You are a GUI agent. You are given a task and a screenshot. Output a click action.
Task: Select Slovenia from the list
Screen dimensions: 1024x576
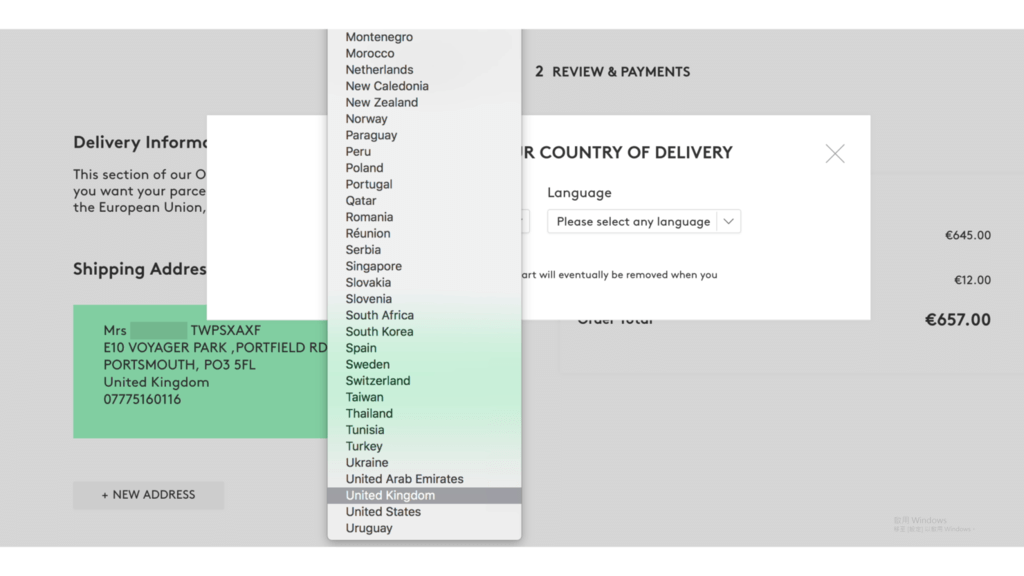pos(424,298)
